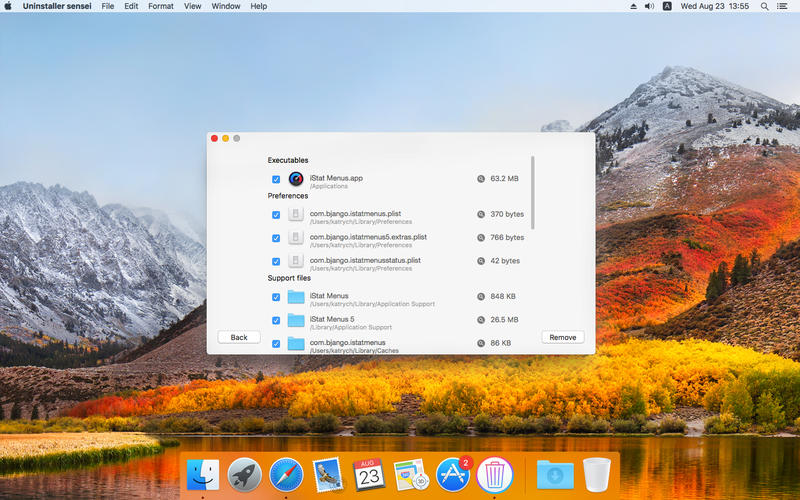Select the iStat Menus 5 folder name
Screen dimensions: 800x500
[x=332, y=319]
